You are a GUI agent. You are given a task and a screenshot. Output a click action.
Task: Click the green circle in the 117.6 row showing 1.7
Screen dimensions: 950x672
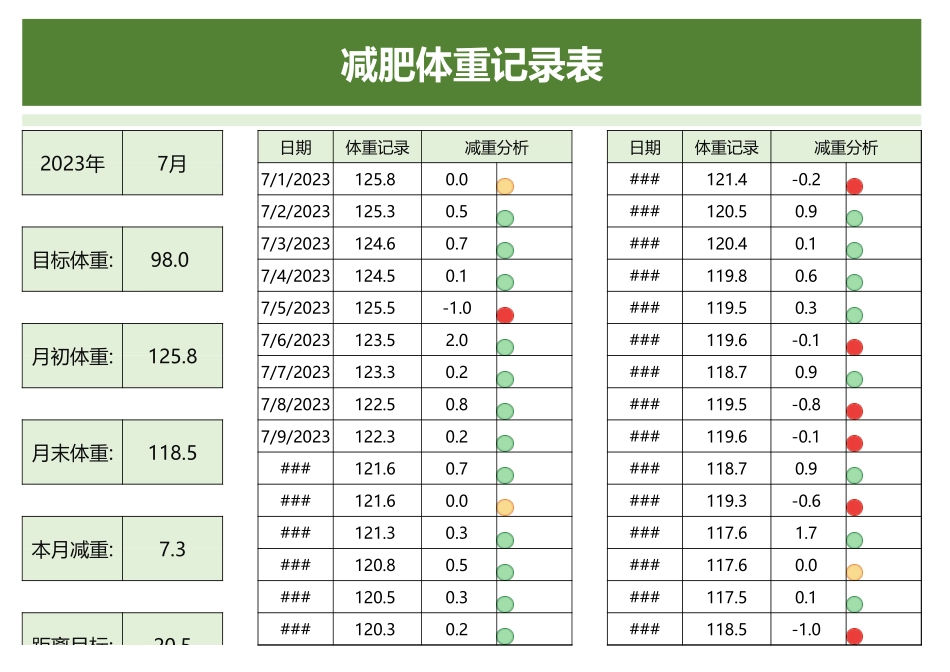pos(855,540)
